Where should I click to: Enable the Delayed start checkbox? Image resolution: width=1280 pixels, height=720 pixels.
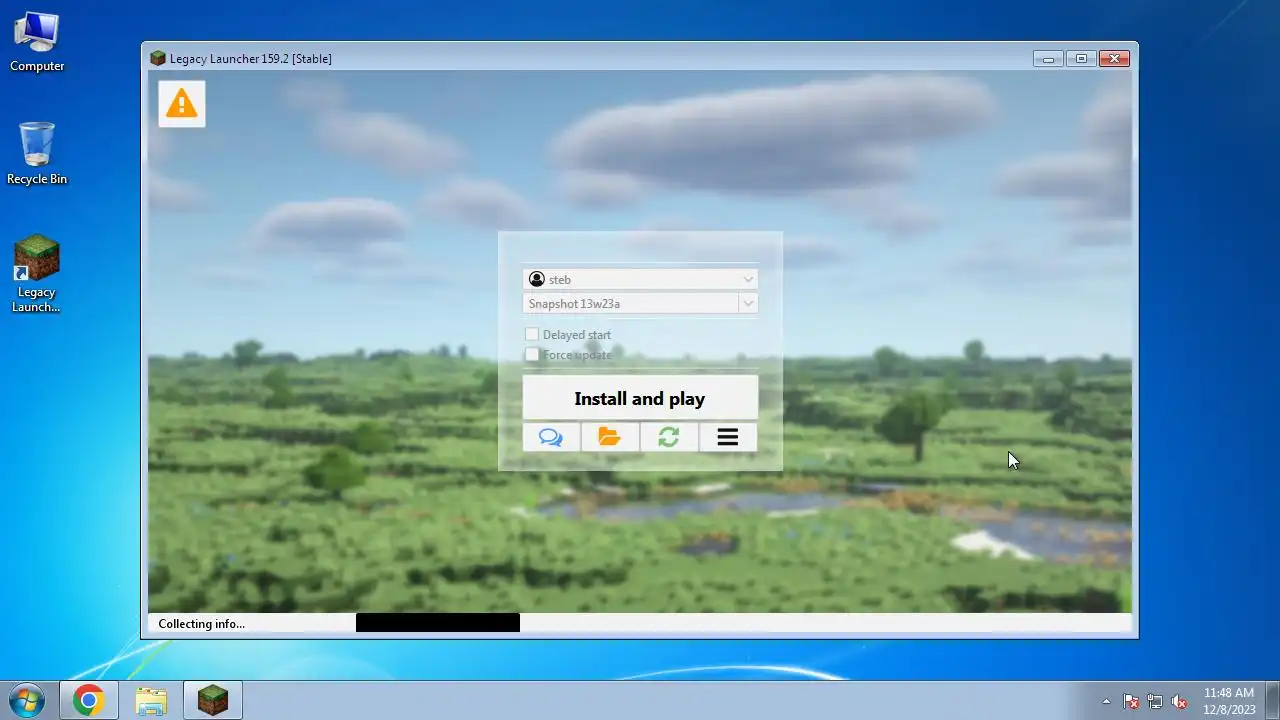[532, 334]
